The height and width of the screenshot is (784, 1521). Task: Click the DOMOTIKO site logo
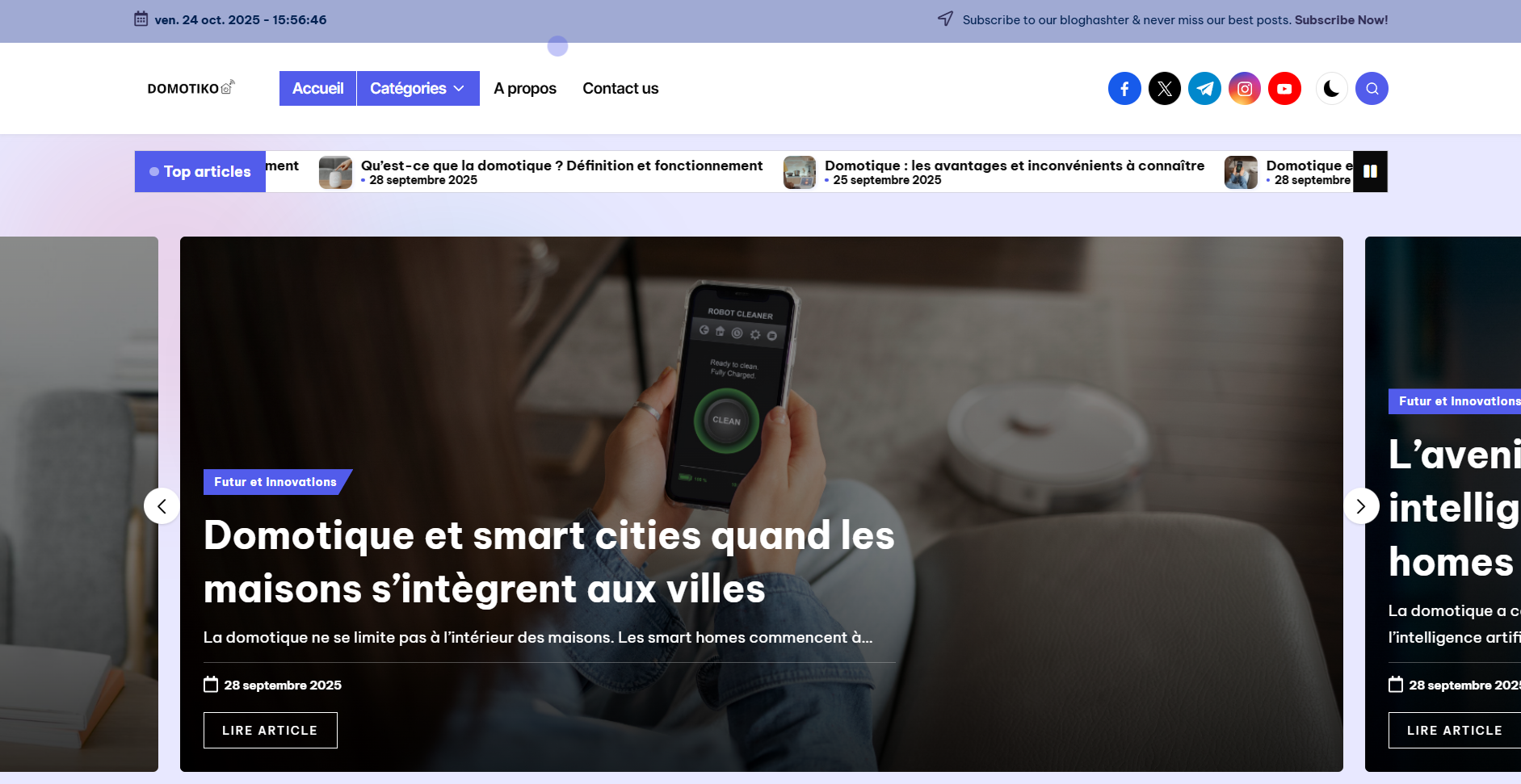191,88
